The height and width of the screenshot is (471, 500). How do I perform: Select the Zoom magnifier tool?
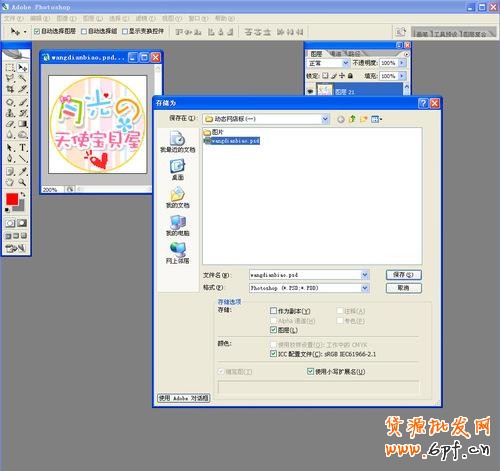22,182
